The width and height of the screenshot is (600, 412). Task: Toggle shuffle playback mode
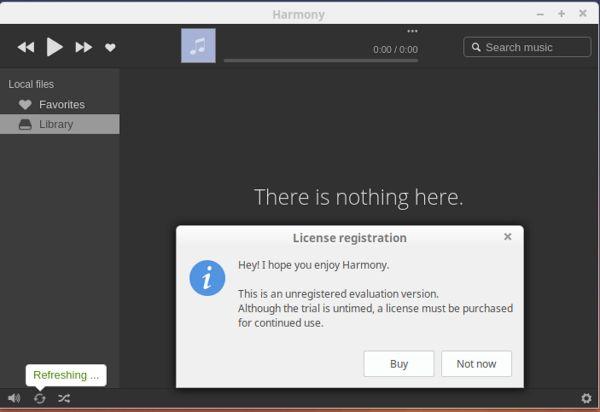tap(64, 398)
